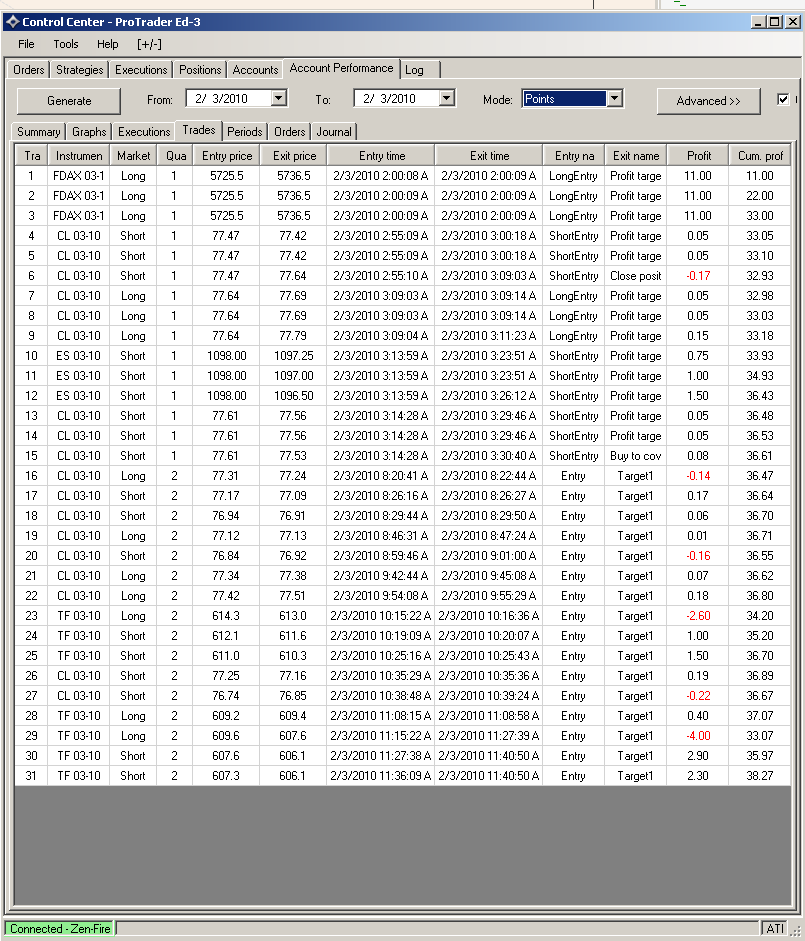Click cumulative profit 36.89 in trade 26
The image size is (805, 941).
tap(759, 676)
